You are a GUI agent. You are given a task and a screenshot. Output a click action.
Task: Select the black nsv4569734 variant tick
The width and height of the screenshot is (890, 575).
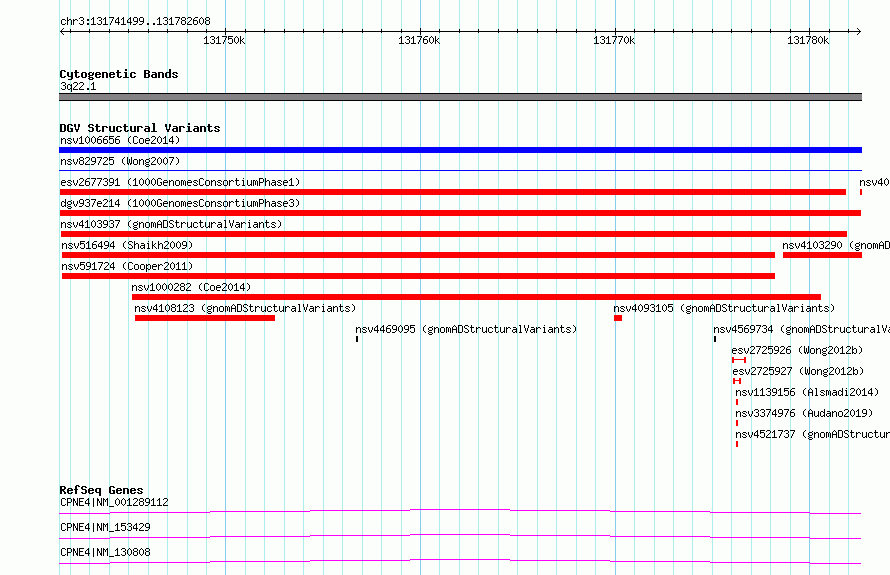click(x=715, y=339)
